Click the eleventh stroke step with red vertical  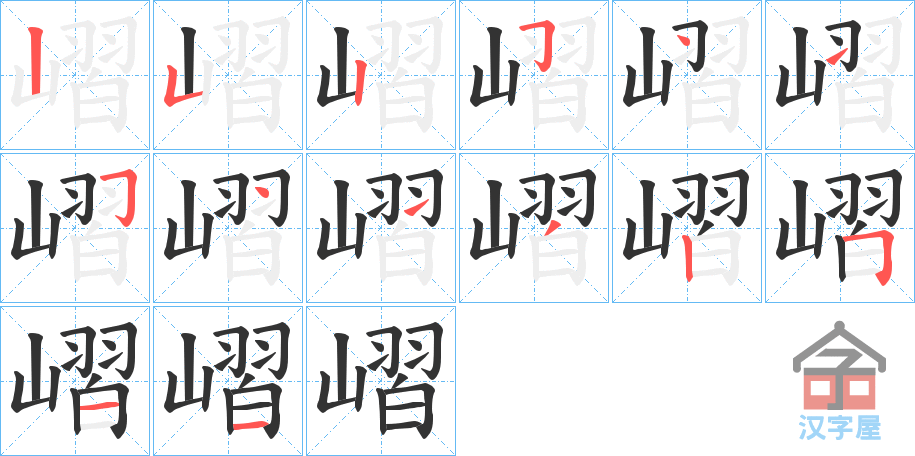click(x=687, y=228)
